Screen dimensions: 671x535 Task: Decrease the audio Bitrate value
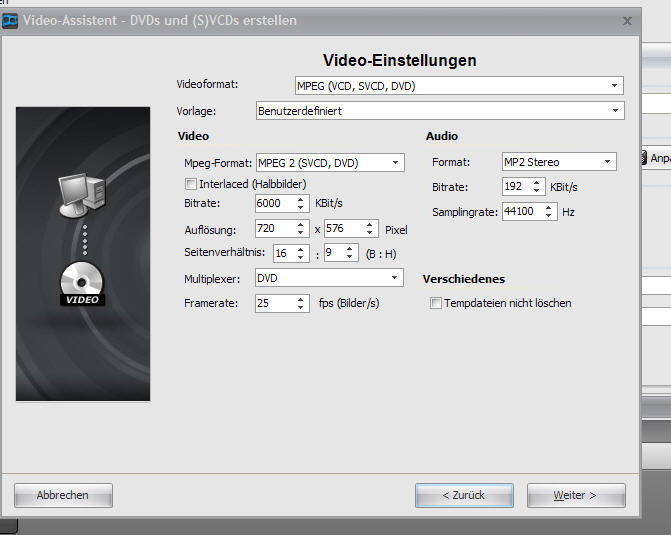pos(538,191)
